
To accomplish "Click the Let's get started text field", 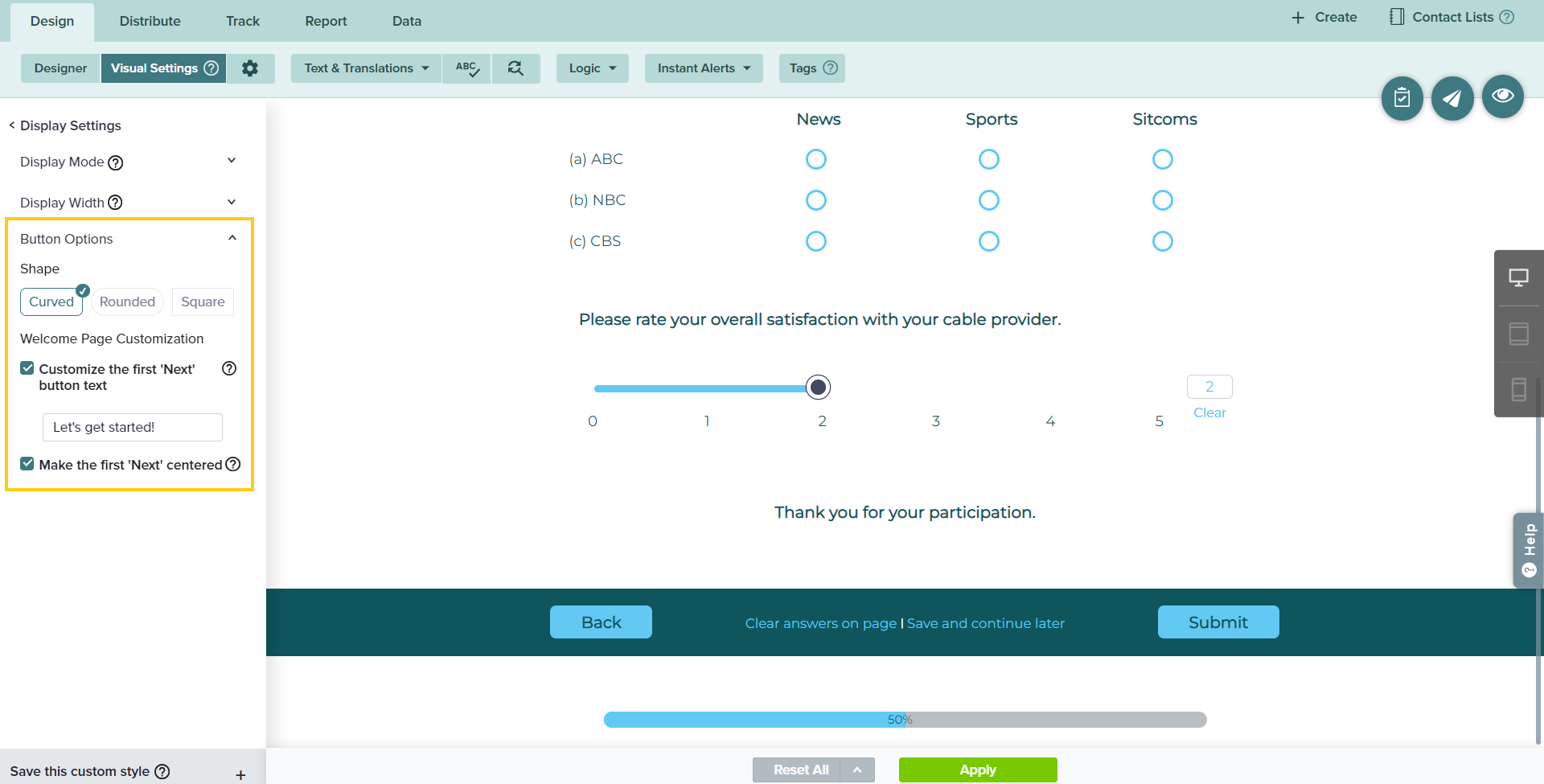I will pyautogui.click(x=132, y=427).
